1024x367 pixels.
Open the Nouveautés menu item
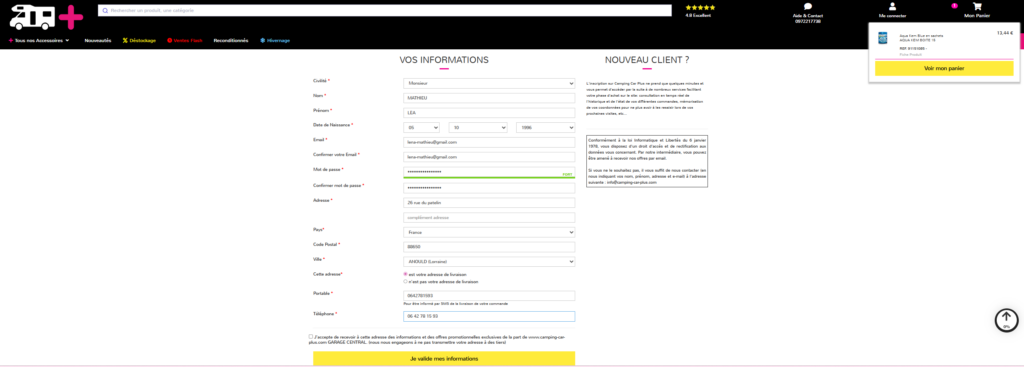point(98,40)
